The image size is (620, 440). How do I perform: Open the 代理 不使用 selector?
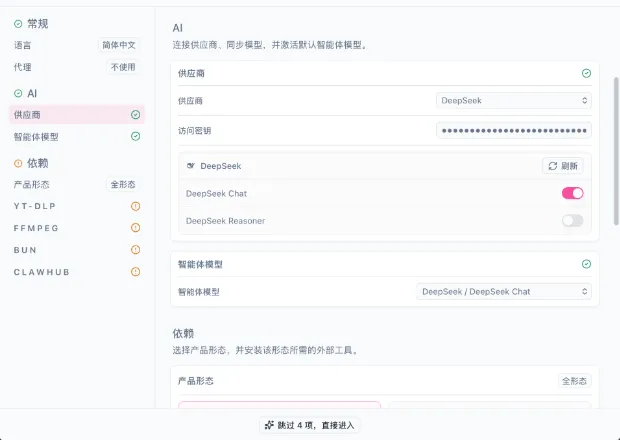tap(123, 67)
